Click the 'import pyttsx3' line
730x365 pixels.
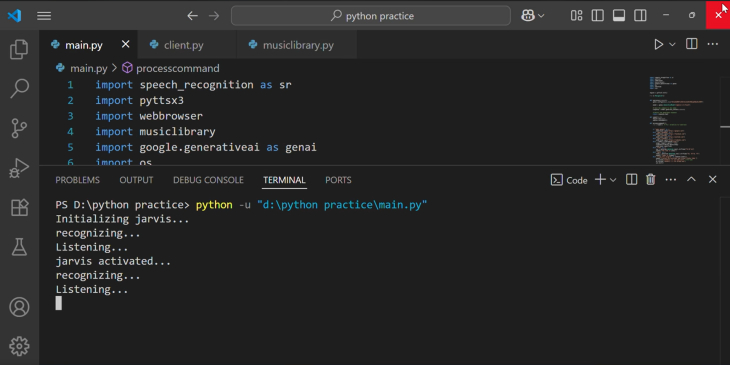[x=140, y=101]
